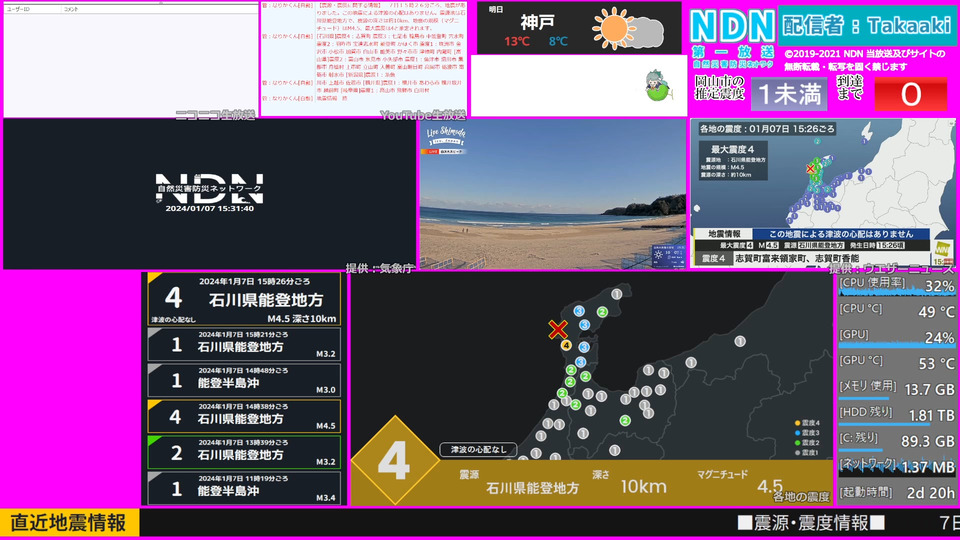Click the GPU usage bar at 24%
This screenshot has height=540, width=960.
point(896,337)
